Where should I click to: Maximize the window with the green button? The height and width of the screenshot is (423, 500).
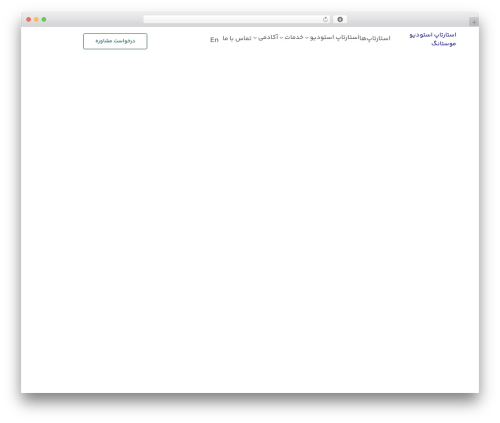pos(44,20)
